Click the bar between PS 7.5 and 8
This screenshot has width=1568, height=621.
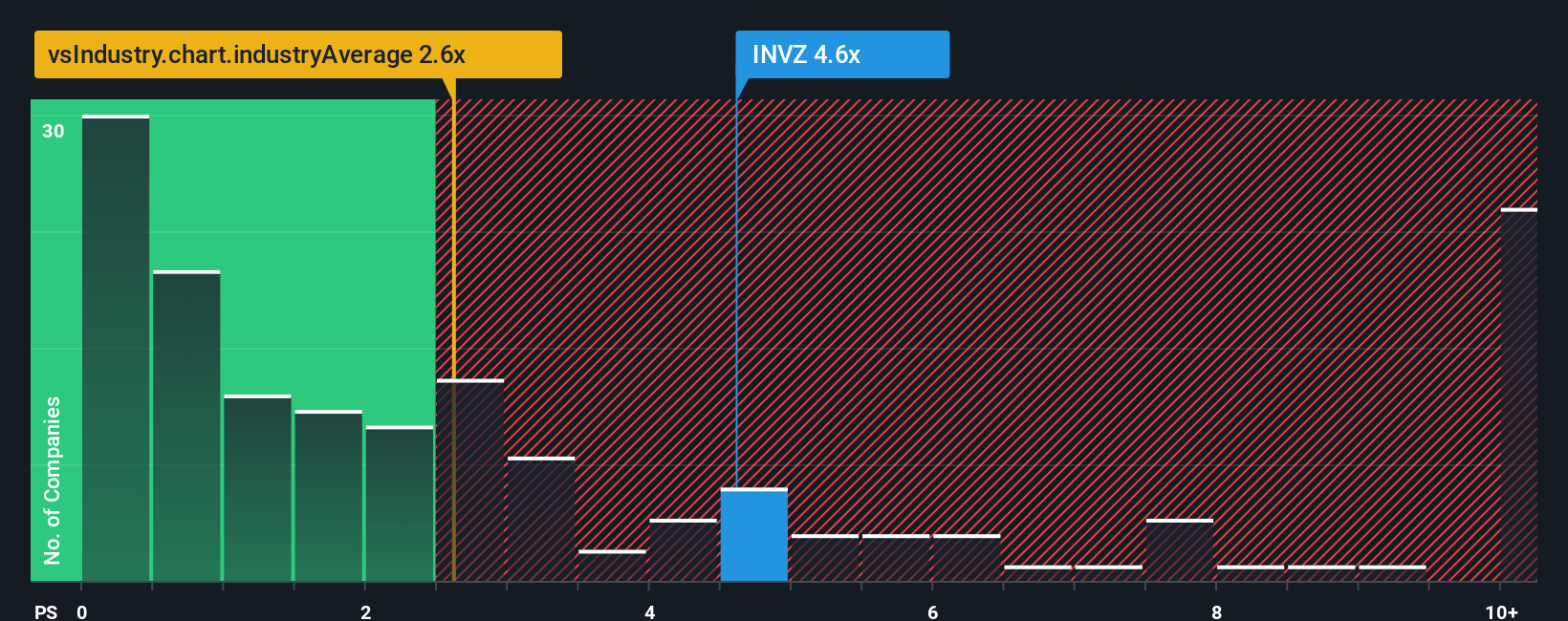click(1180, 550)
